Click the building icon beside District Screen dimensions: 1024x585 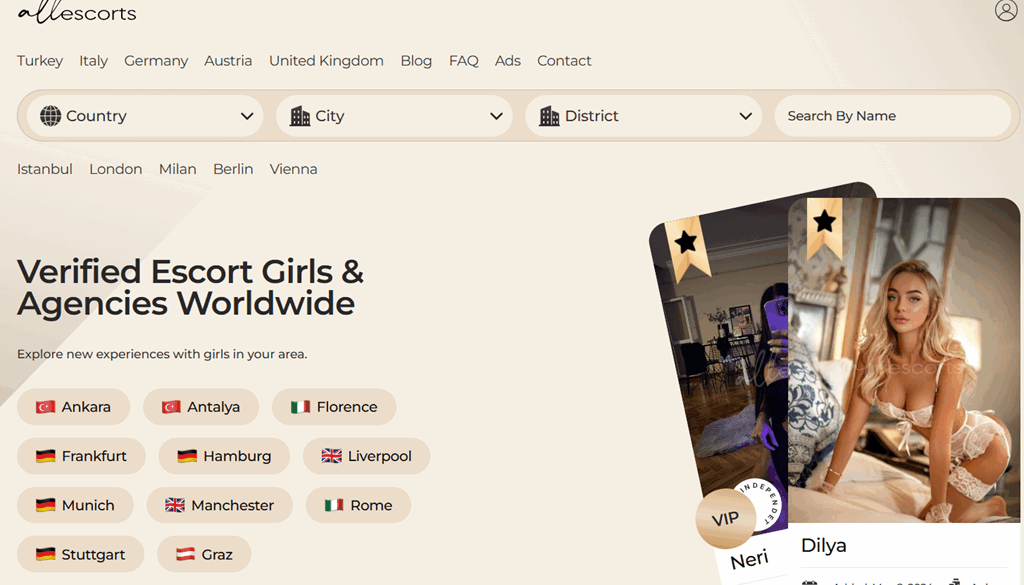coord(549,116)
